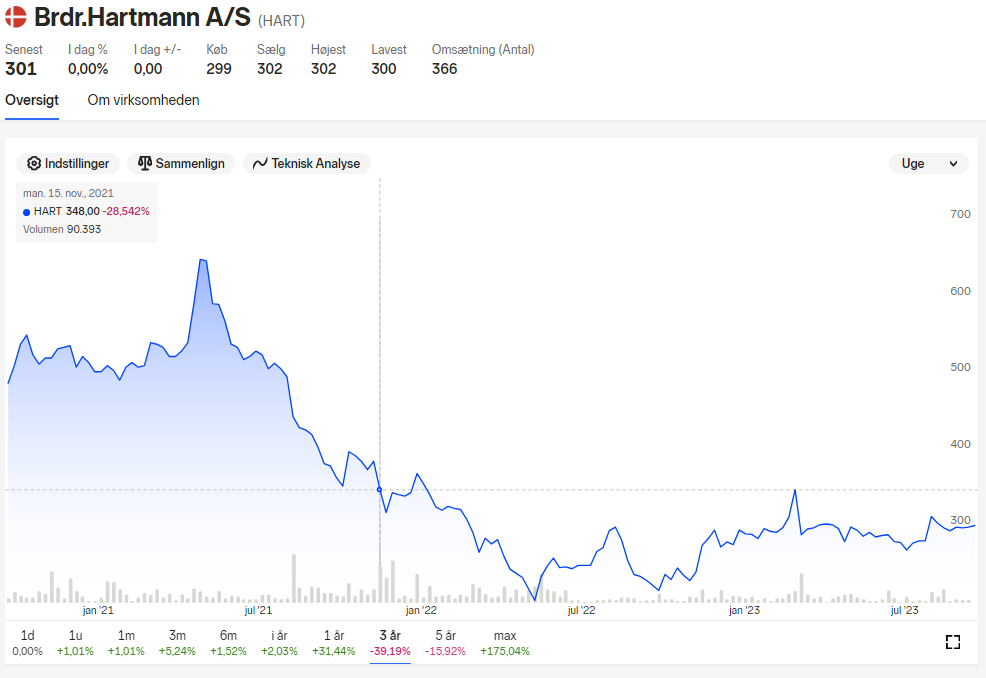This screenshot has width=986, height=678.
Task: Open Indstillinger gear settings
Action: 68,164
